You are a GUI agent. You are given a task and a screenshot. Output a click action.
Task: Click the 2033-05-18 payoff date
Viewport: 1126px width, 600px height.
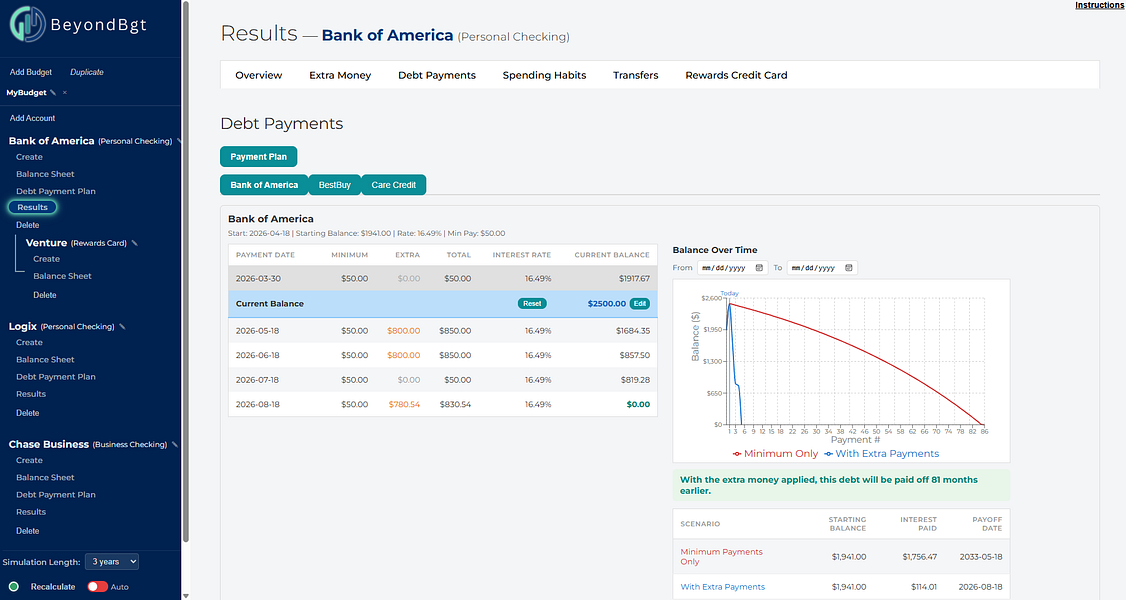pyautogui.click(x=980, y=557)
